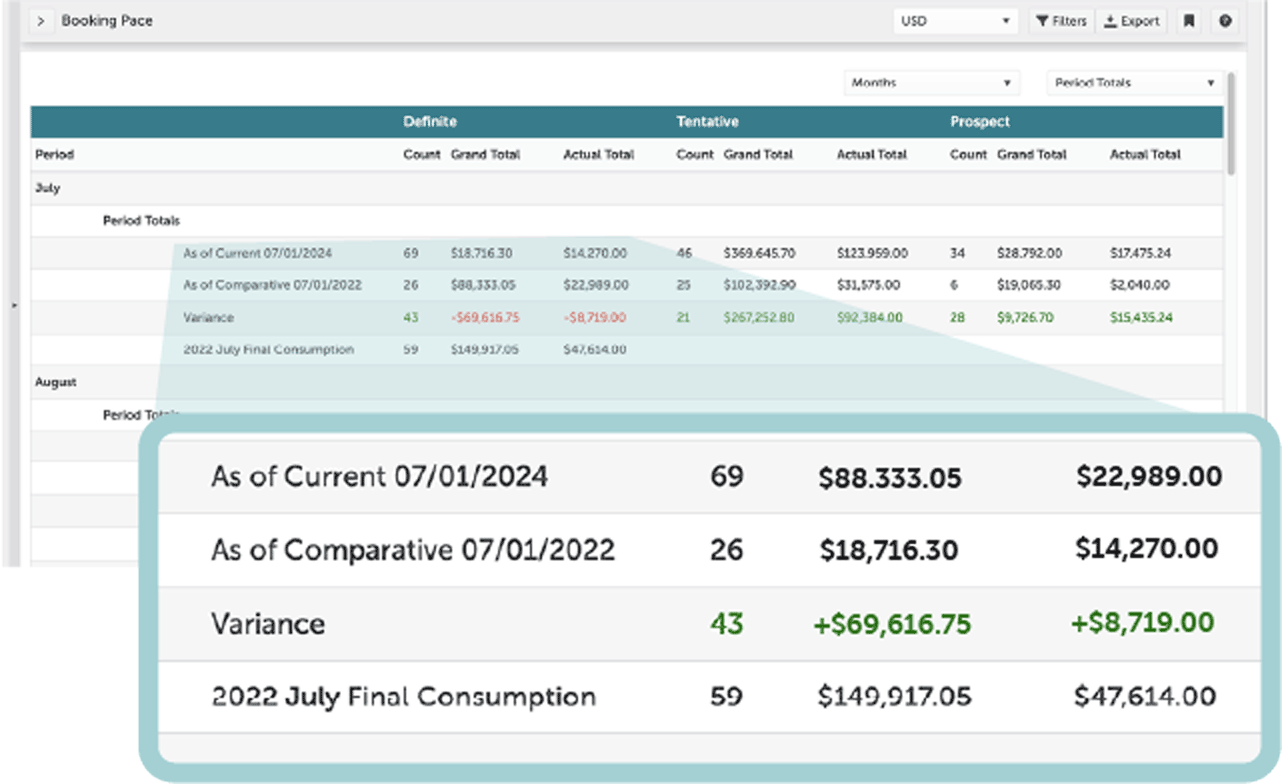Click the Tentative current Grand Total $369,645.70
This screenshot has width=1282, height=784.
pos(760,254)
